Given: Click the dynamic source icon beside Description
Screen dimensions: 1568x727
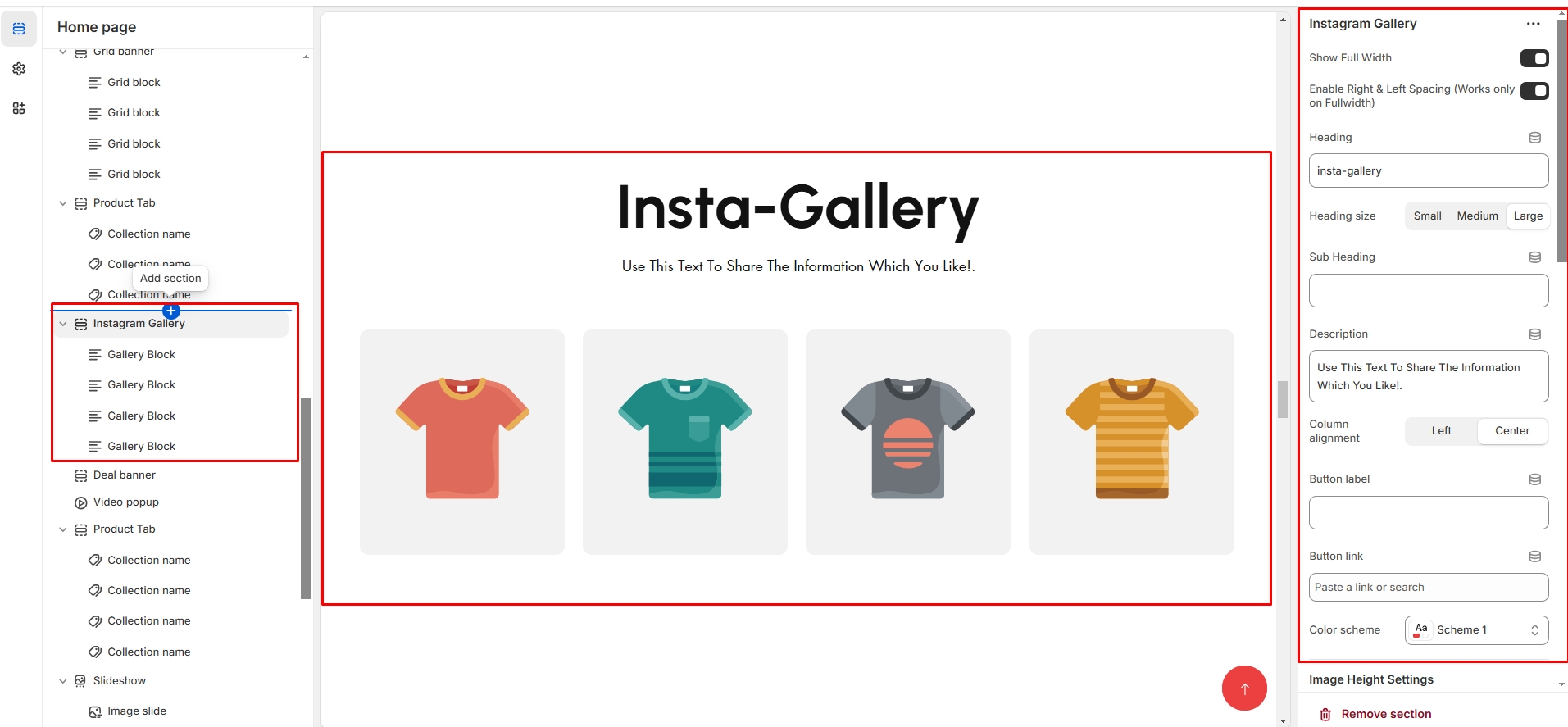Looking at the screenshot, I should point(1534,334).
